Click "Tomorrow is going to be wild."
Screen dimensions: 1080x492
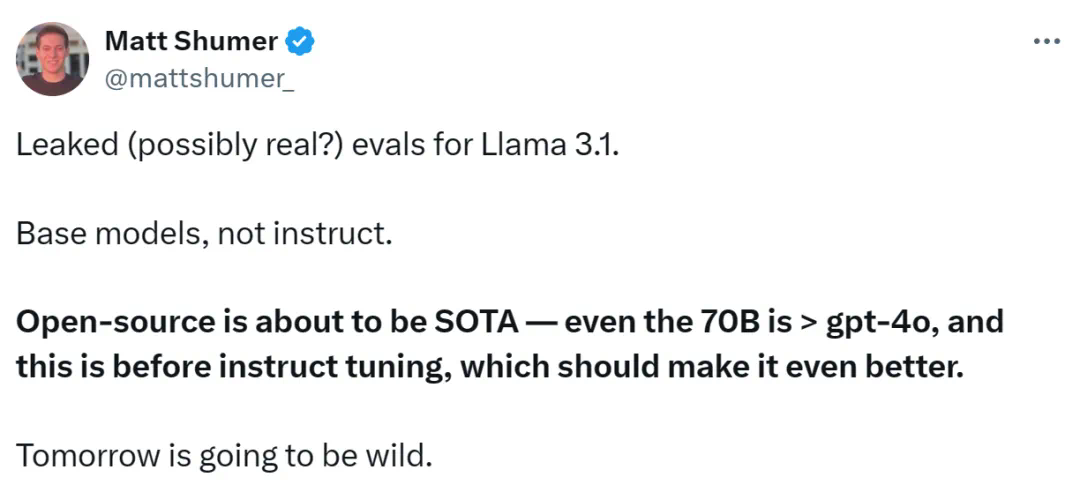pos(223,454)
